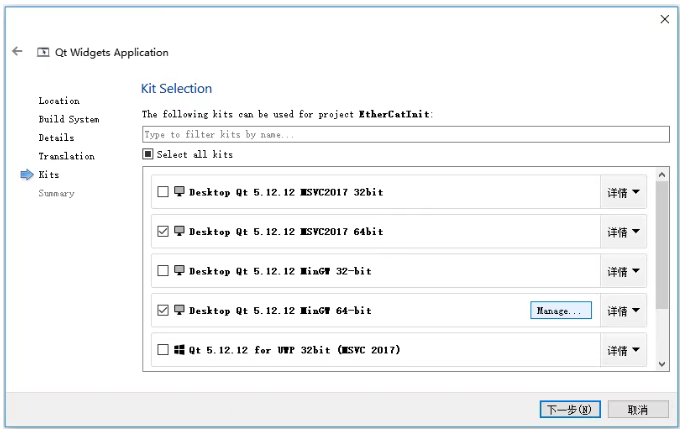
Task: Go to Location wizard step
Action: (59, 101)
